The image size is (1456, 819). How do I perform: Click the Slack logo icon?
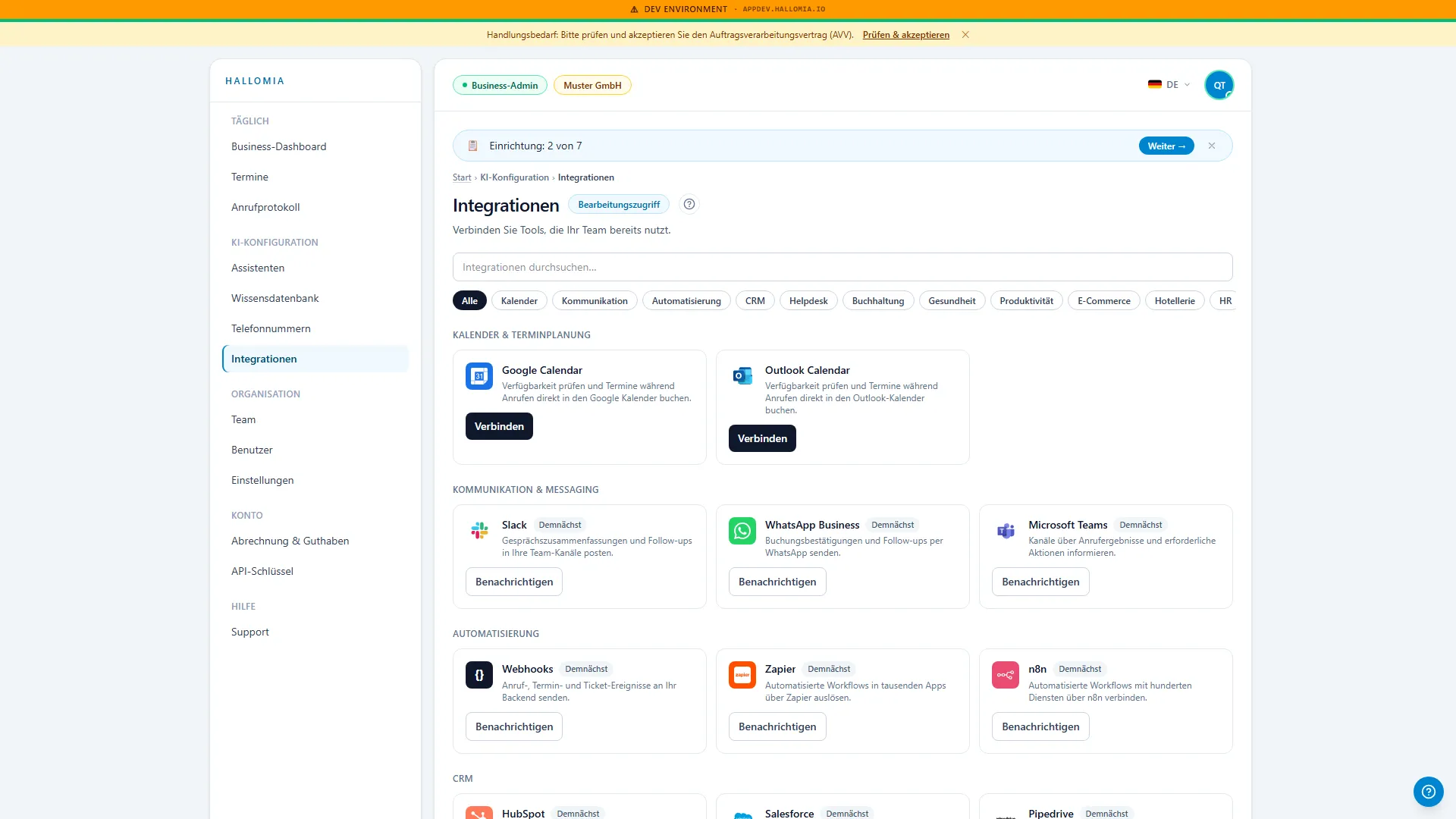click(479, 531)
